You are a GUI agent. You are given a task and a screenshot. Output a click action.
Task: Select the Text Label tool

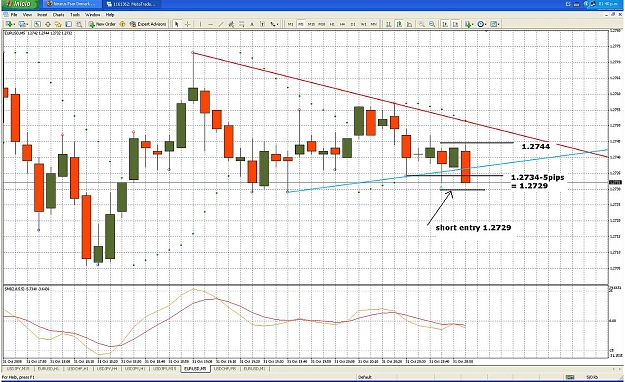click(x=262, y=24)
